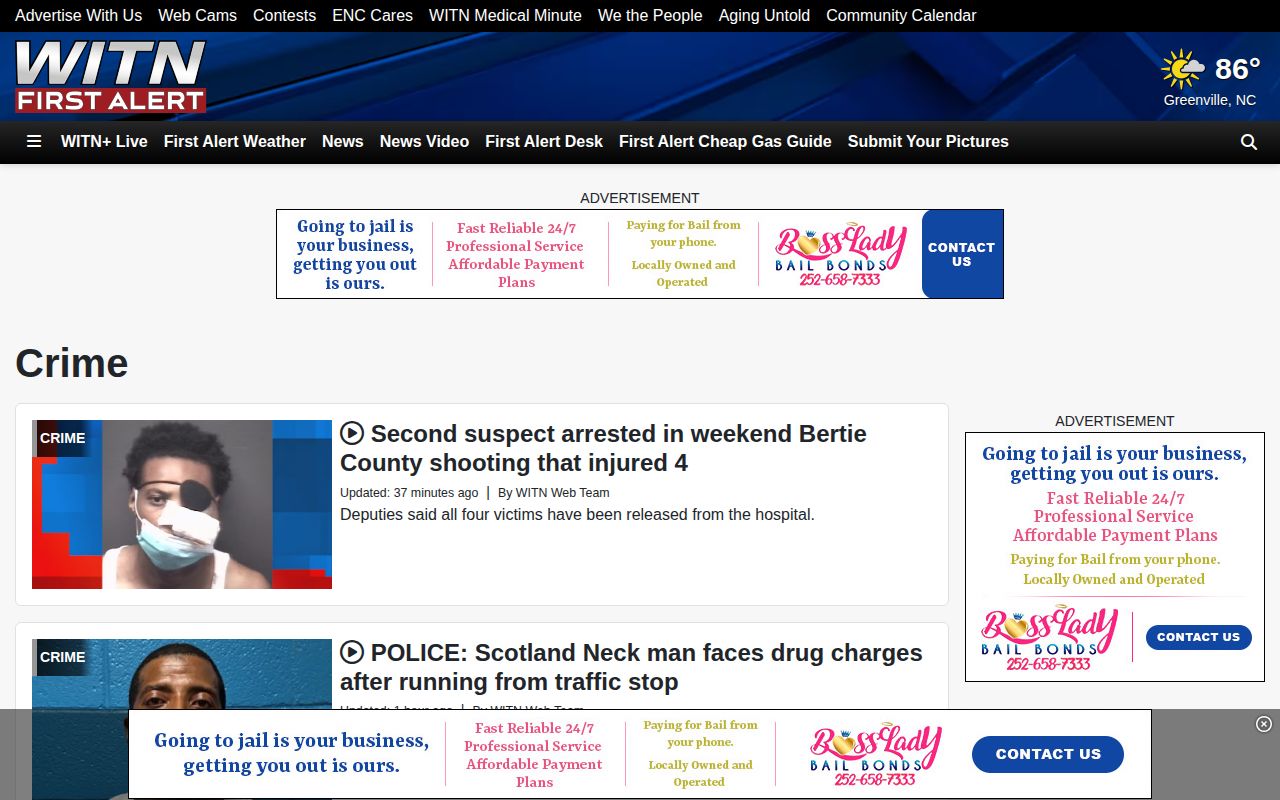Click Contact Us in top banner ad

[x=962, y=254]
